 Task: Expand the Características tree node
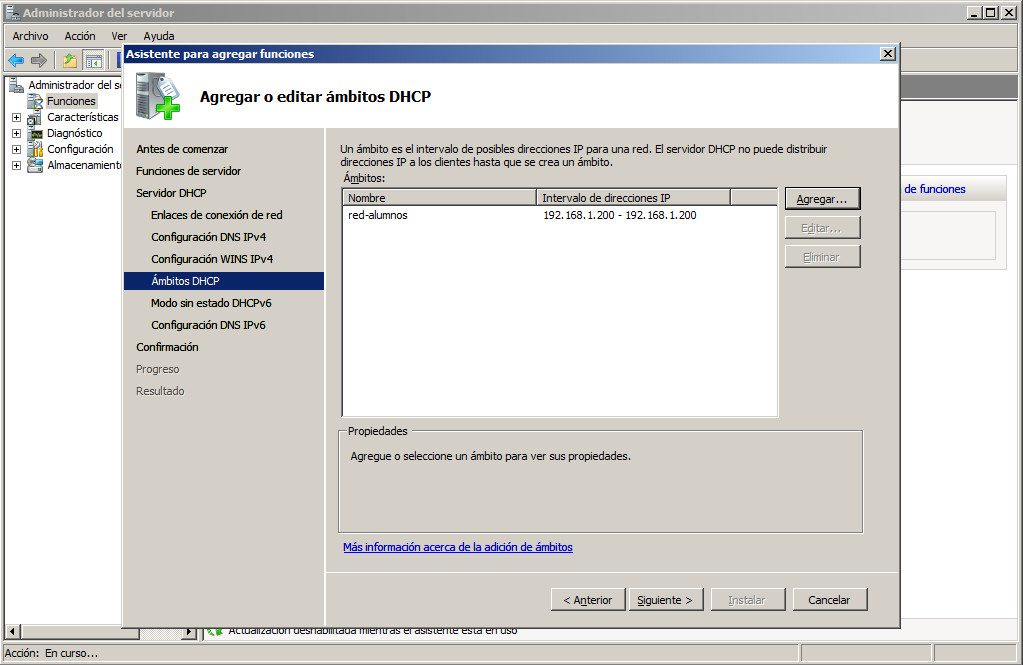(16, 117)
